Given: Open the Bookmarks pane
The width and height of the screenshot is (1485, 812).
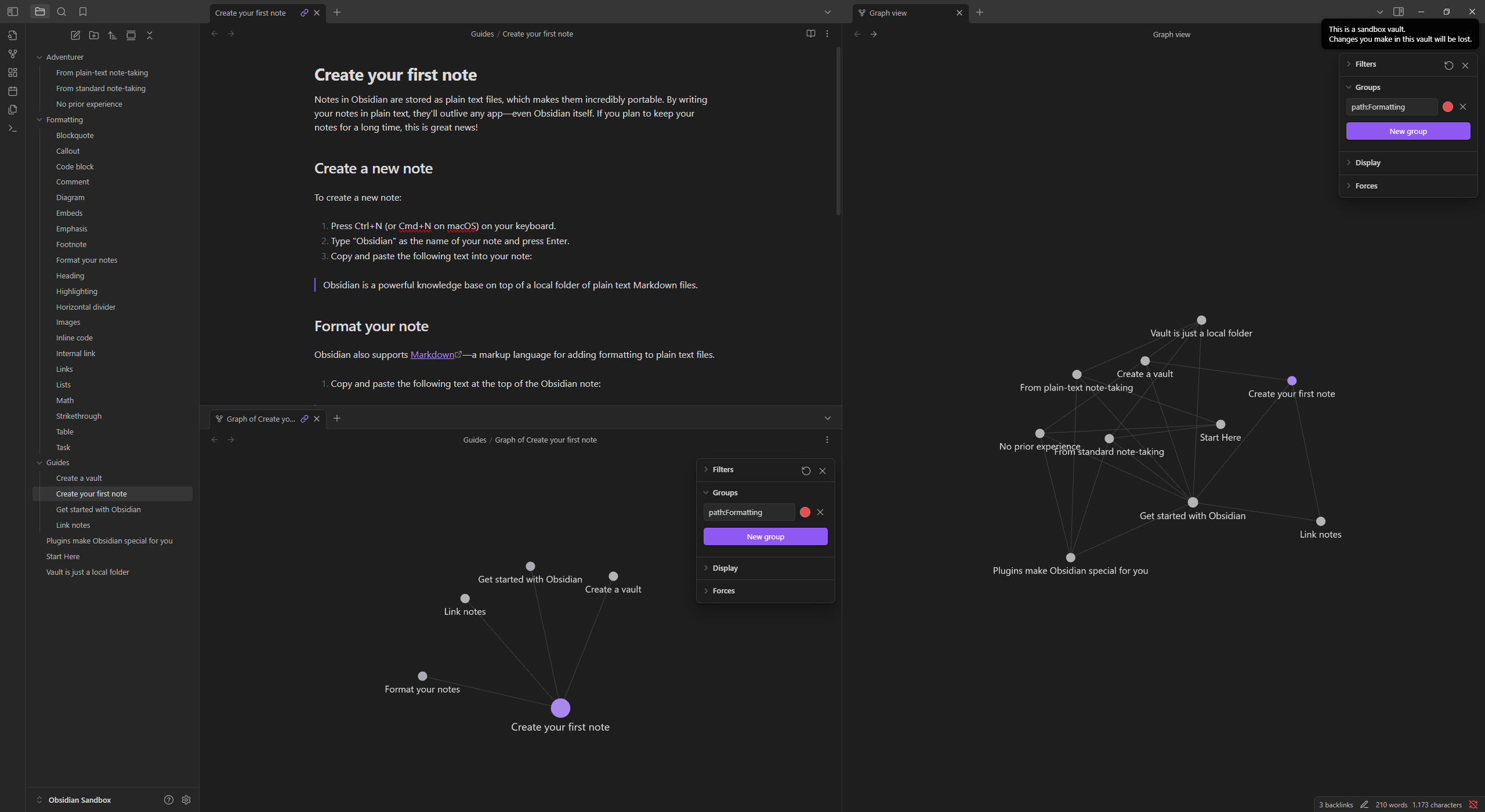Looking at the screenshot, I should click(x=83, y=12).
